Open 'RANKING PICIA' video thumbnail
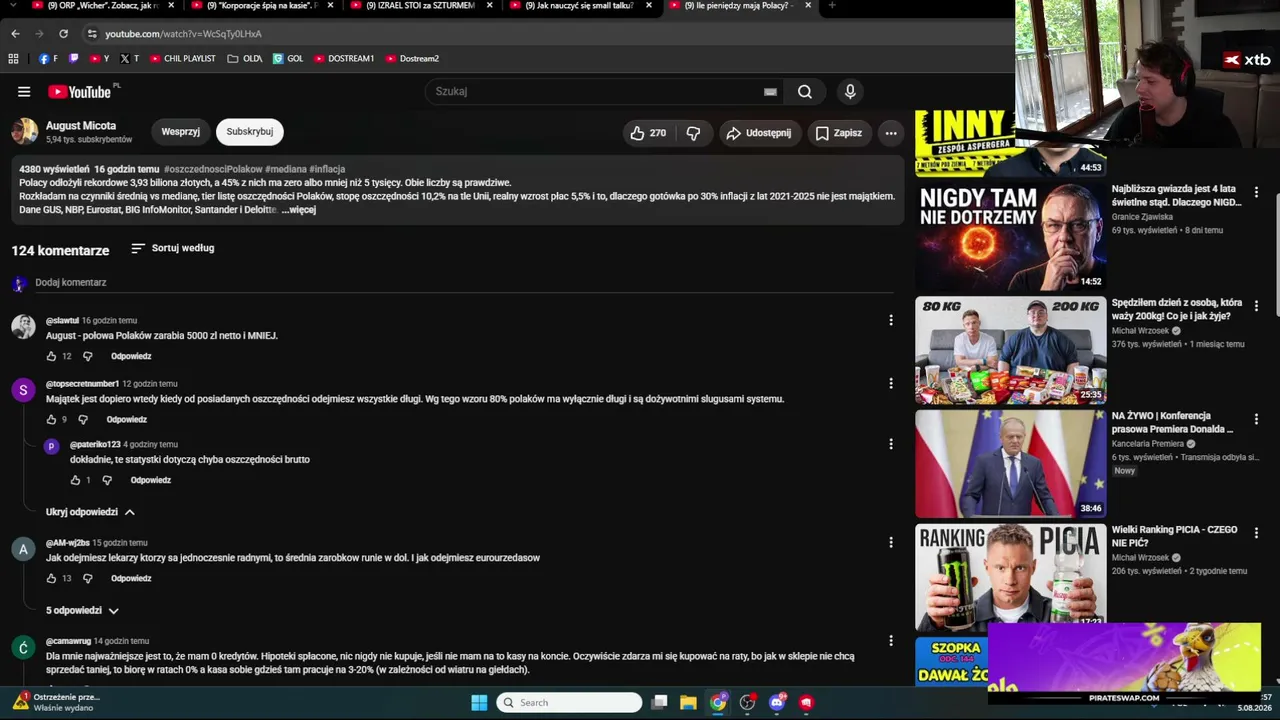Screen dimensions: 1280x720 point(1011,577)
